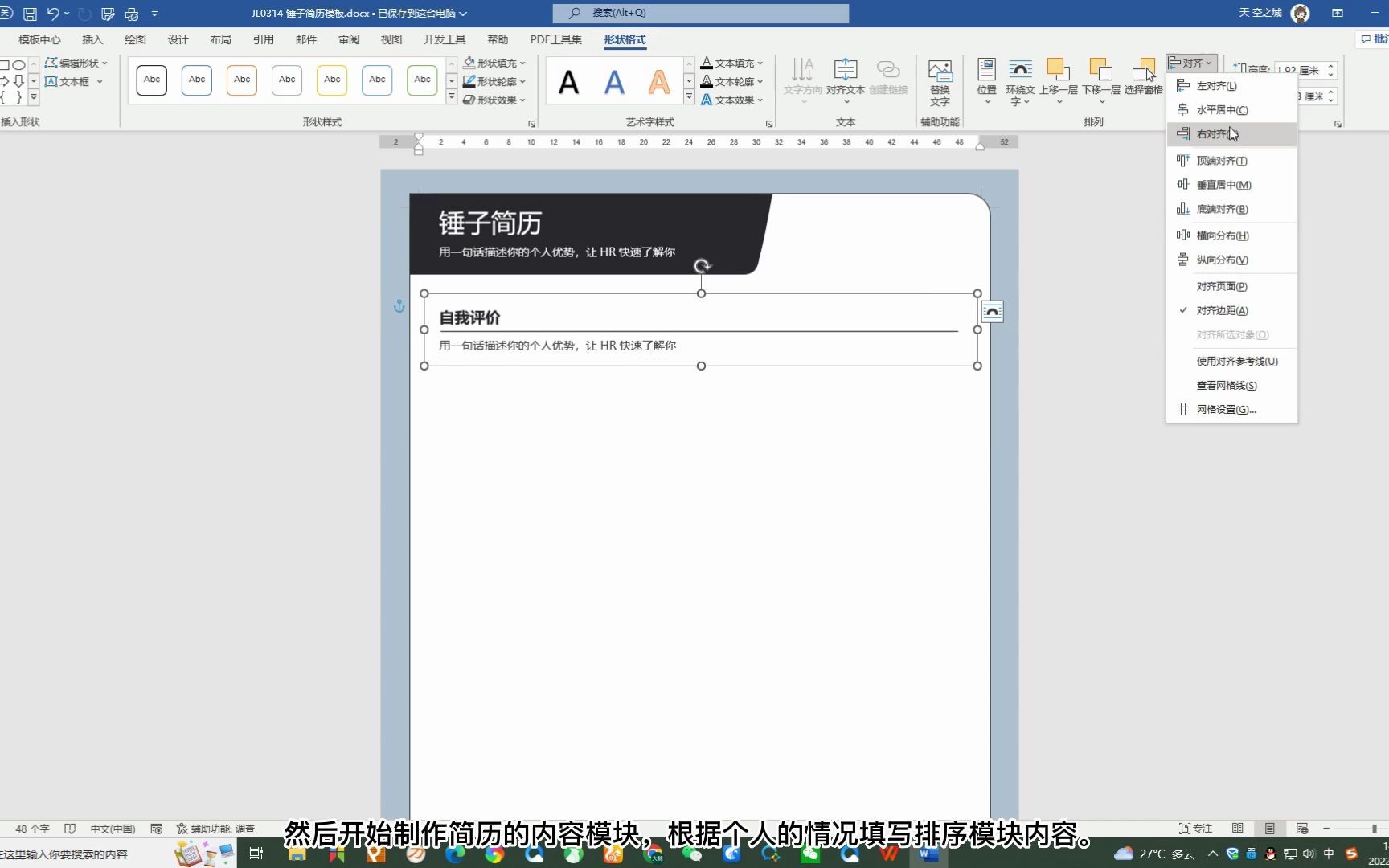Switch to the 审阅 ribbon tab

pos(348,39)
